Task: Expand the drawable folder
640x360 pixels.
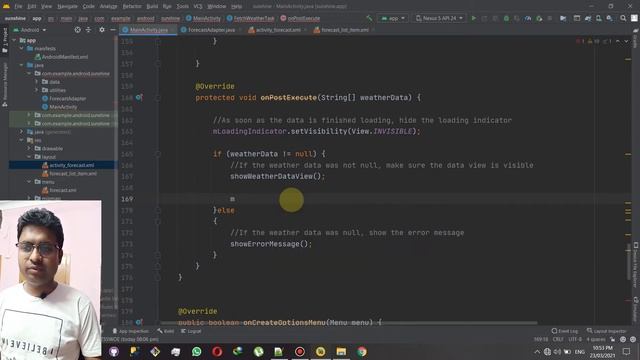Action: click(29, 148)
